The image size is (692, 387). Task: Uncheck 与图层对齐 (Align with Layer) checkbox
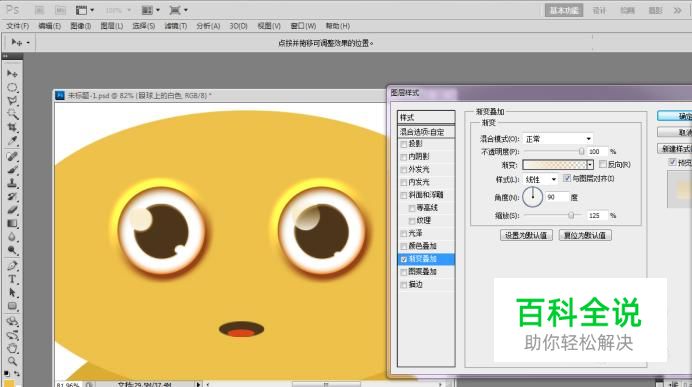click(x=567, y=178)
